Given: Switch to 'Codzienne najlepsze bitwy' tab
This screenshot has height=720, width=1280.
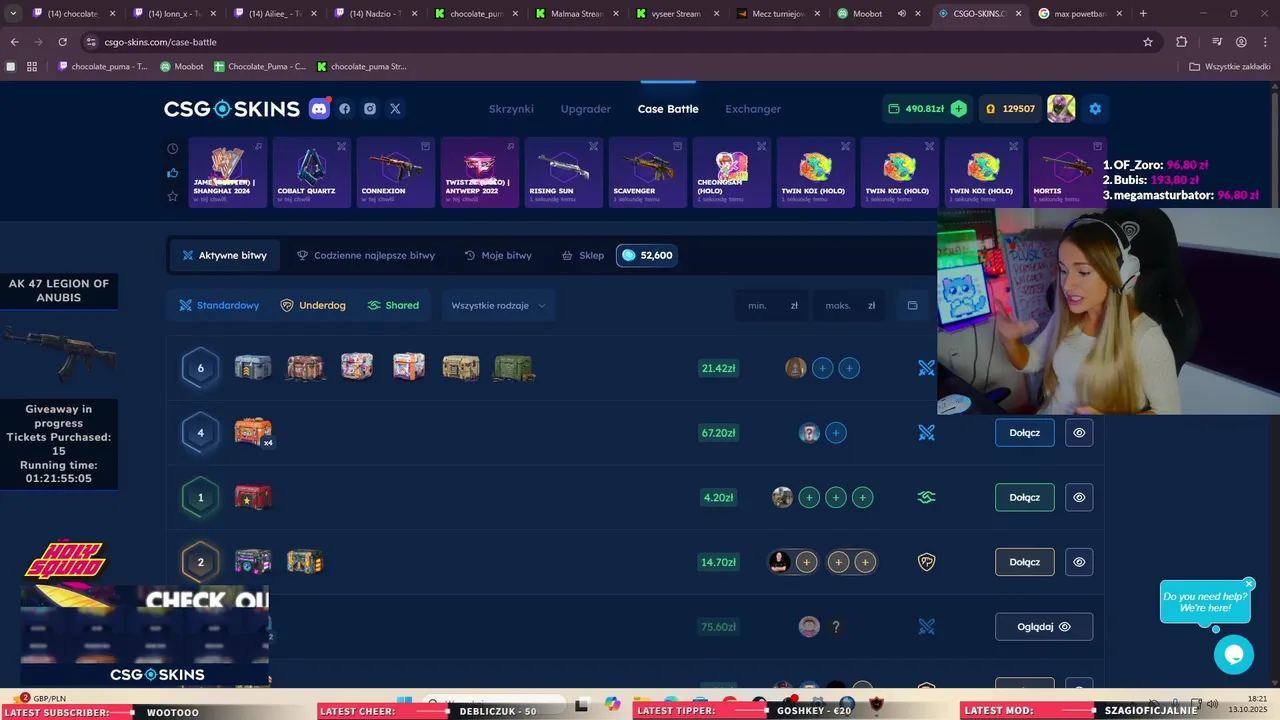Looking at the screenshot, I should click(x=366, y=255).
